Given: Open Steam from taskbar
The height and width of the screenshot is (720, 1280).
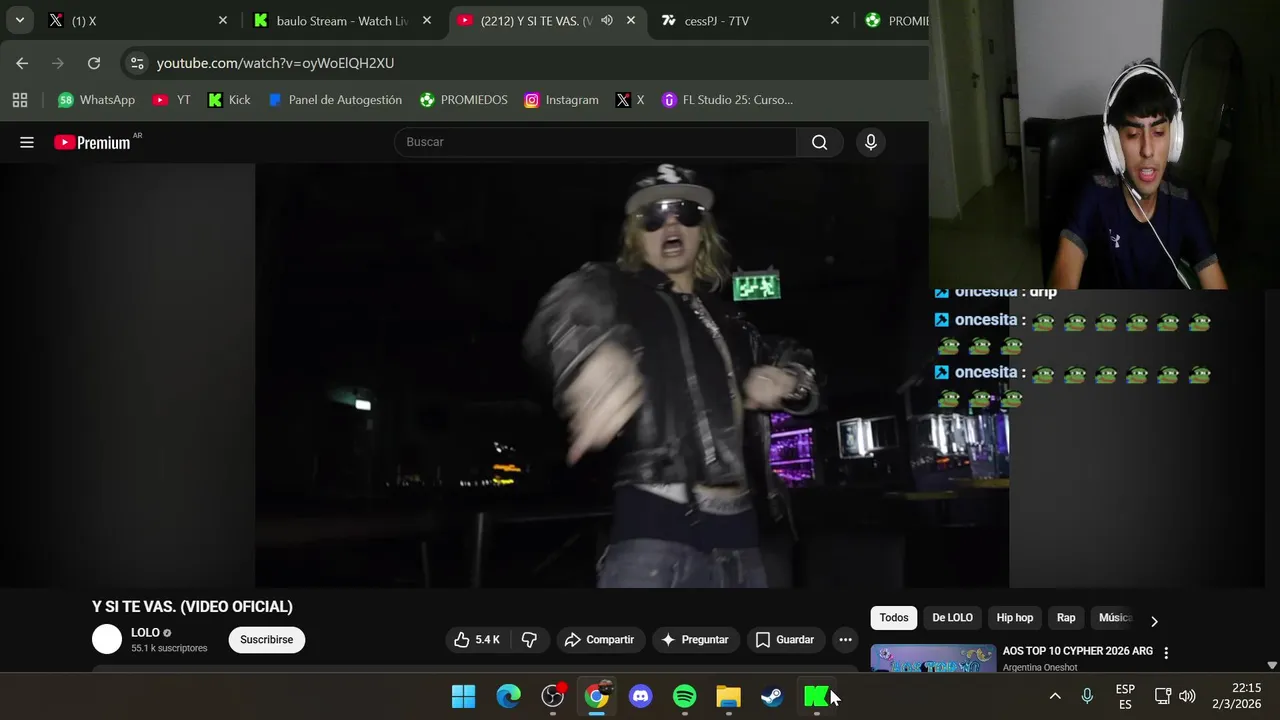Looking at the screenshot, I should pos(772,696).
